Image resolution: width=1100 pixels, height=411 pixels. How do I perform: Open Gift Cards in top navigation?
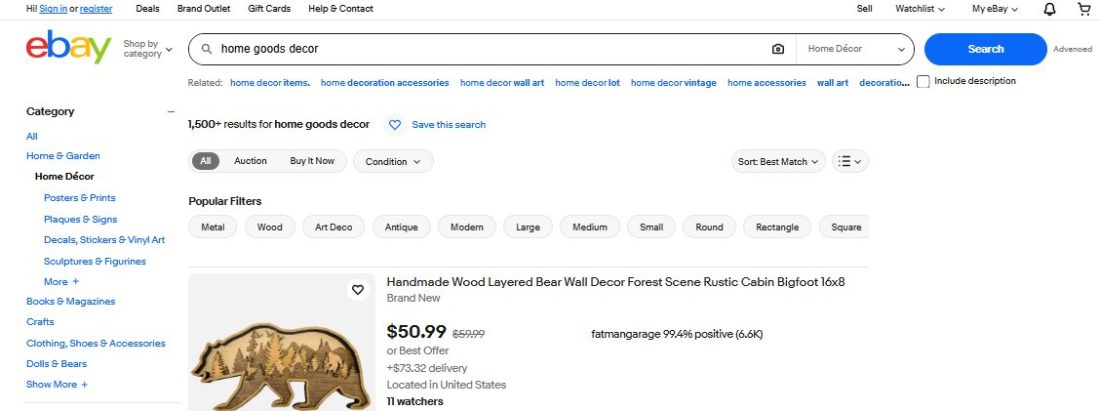(x=269, y=9)
